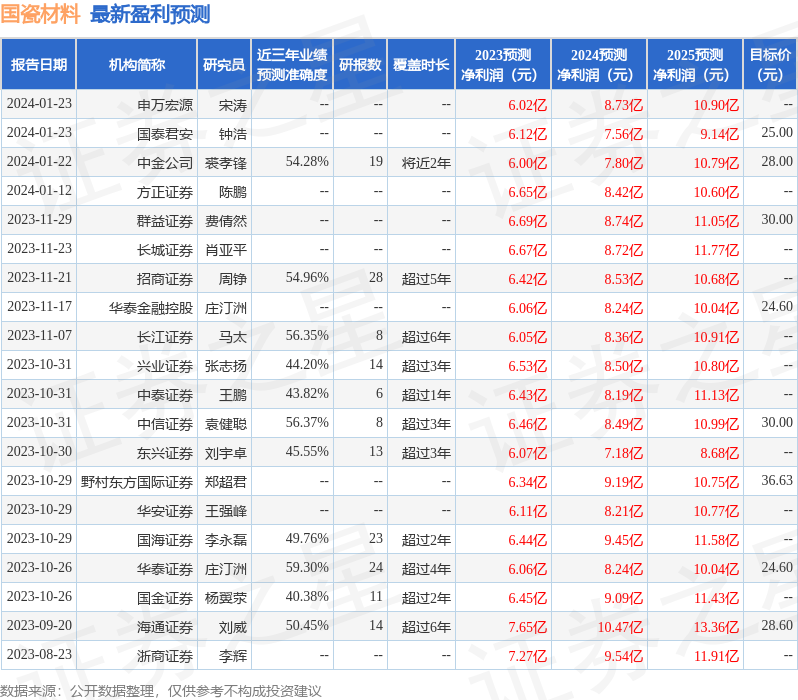
Task: Click analyst name 郑超君
Action: [x=226, y=482]
